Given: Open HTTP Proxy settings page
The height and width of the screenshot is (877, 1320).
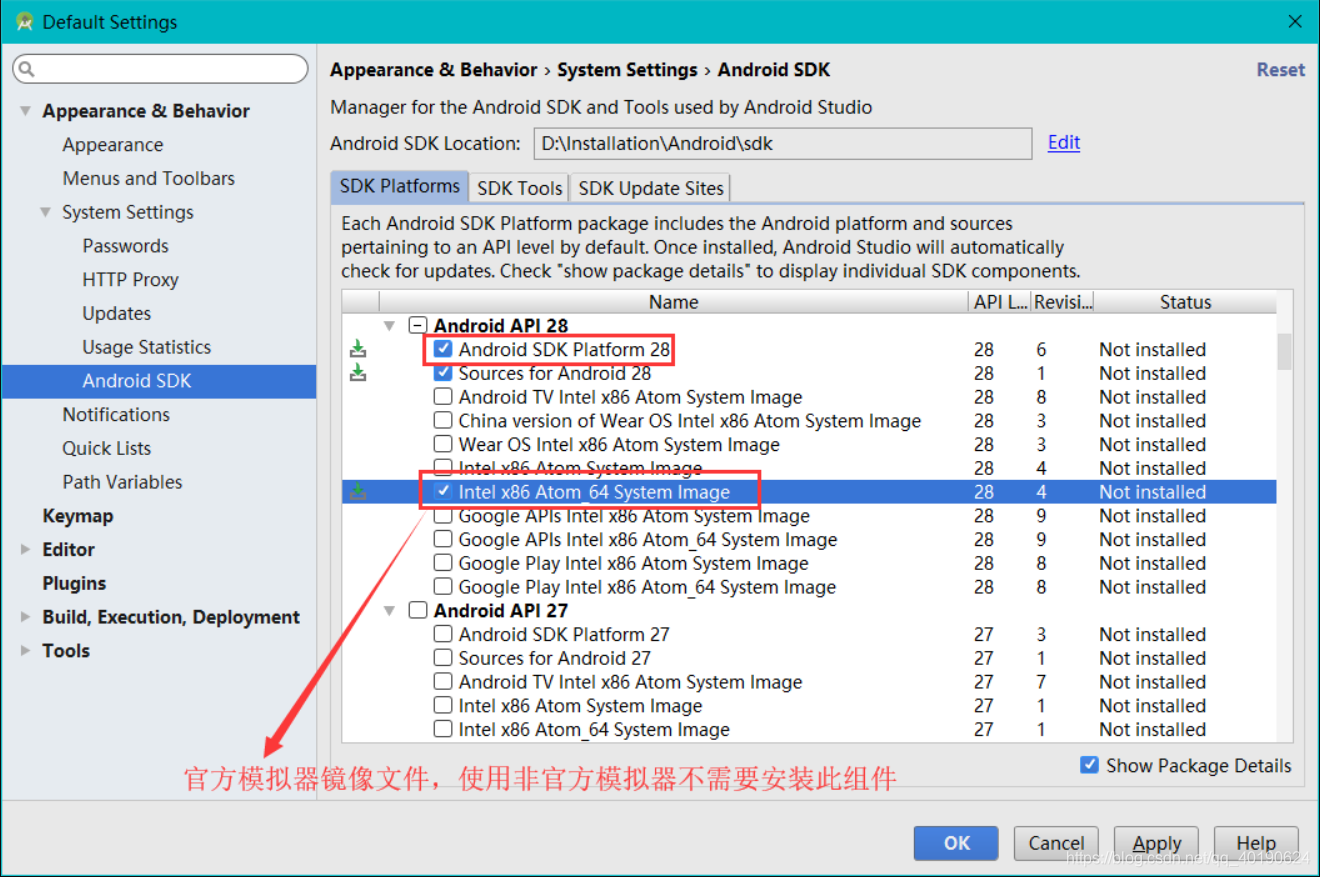Looking at the screenshot, I should tap(130, 280).
